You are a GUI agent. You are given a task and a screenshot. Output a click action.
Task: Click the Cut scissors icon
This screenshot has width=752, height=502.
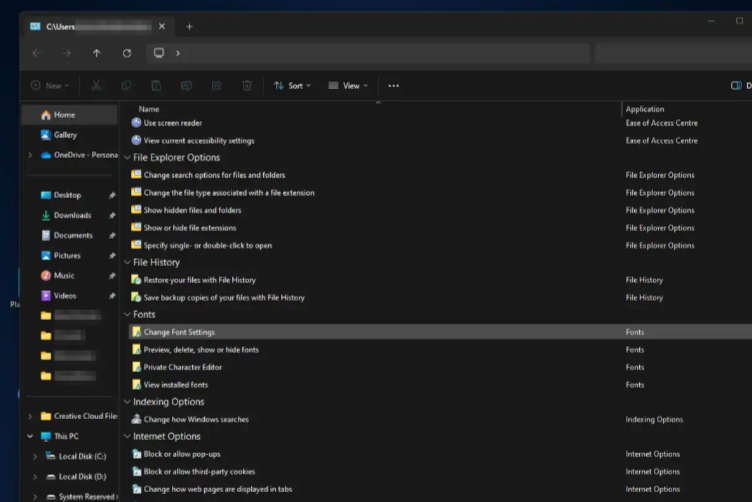(x=96, y=86)
